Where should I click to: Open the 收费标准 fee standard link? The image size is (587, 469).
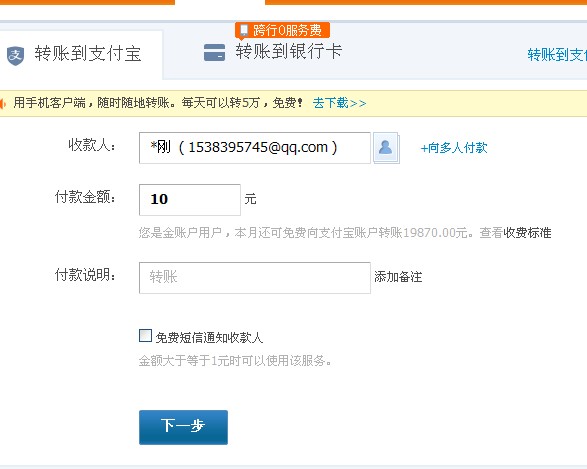click(x=527, y=233)
